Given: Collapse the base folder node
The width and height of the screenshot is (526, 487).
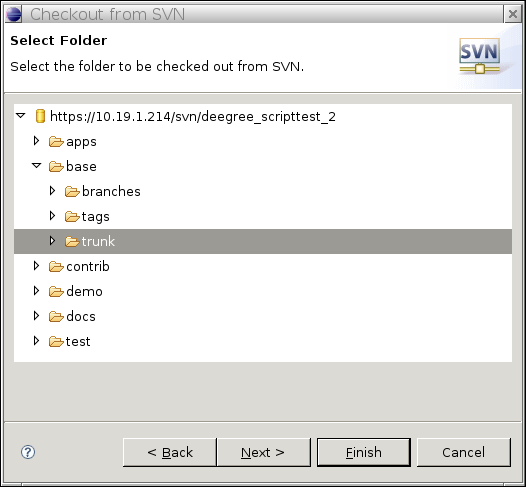Looking at the screenshot, I should (x=37, y=165).
